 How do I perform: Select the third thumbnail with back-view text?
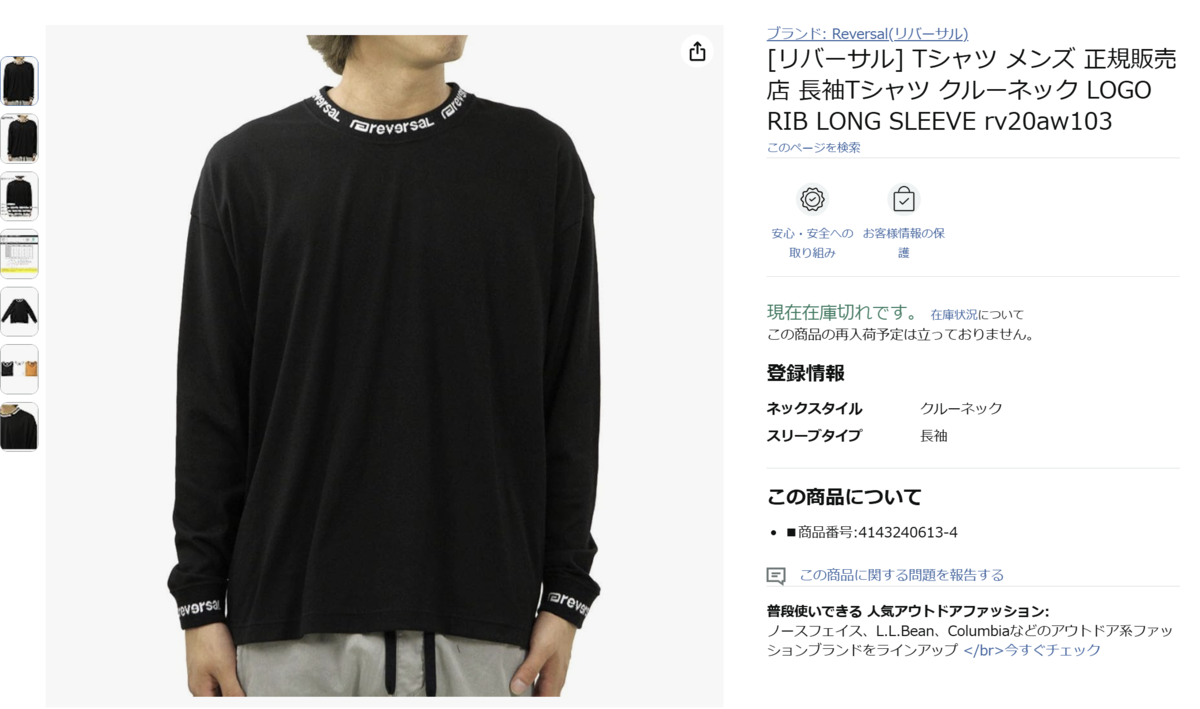pos(19,196)
